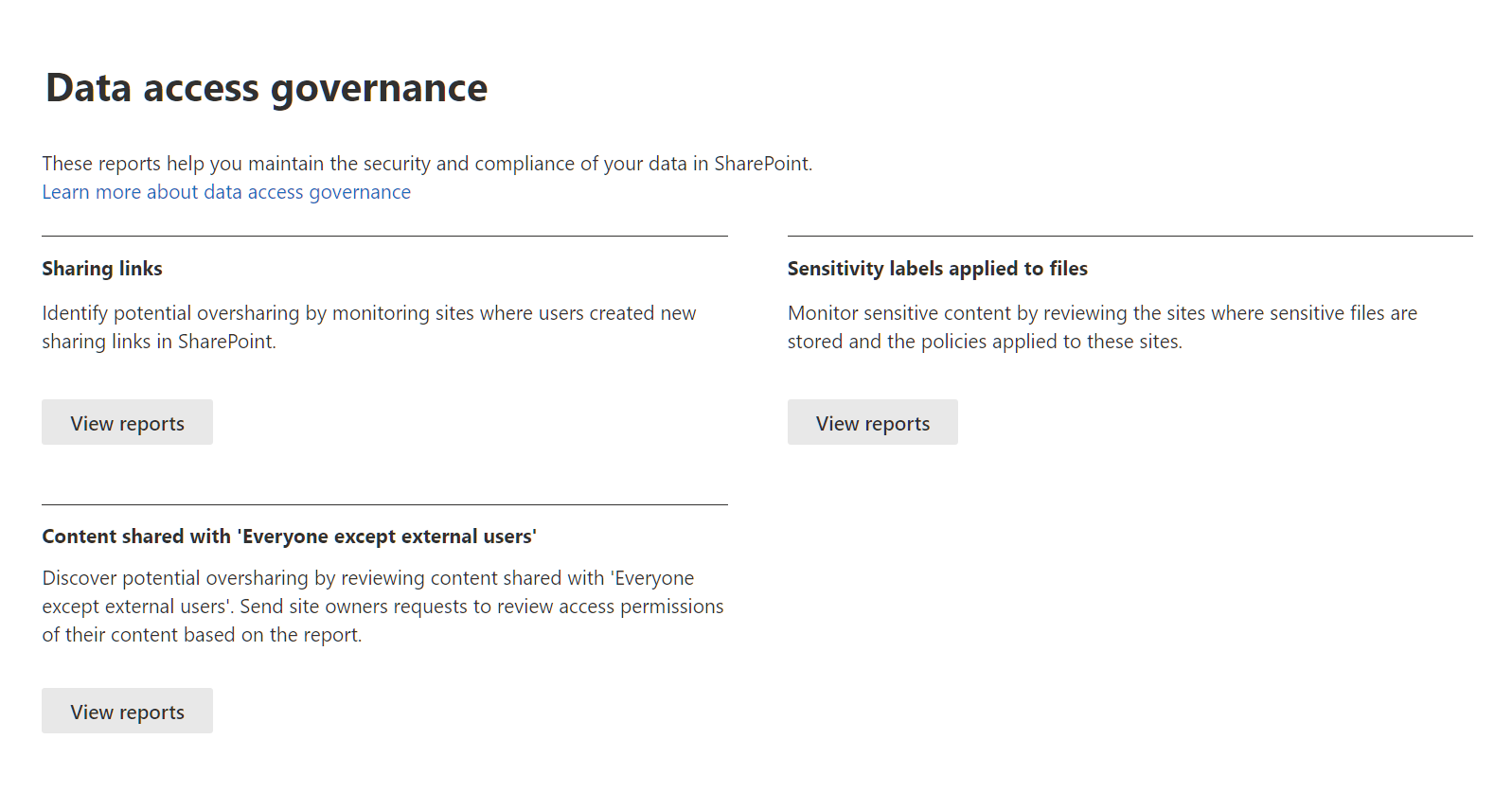Click the 'Content shared with Everyone except external users' heading
The image size is (1512, 792).
[x=289, y=537]
